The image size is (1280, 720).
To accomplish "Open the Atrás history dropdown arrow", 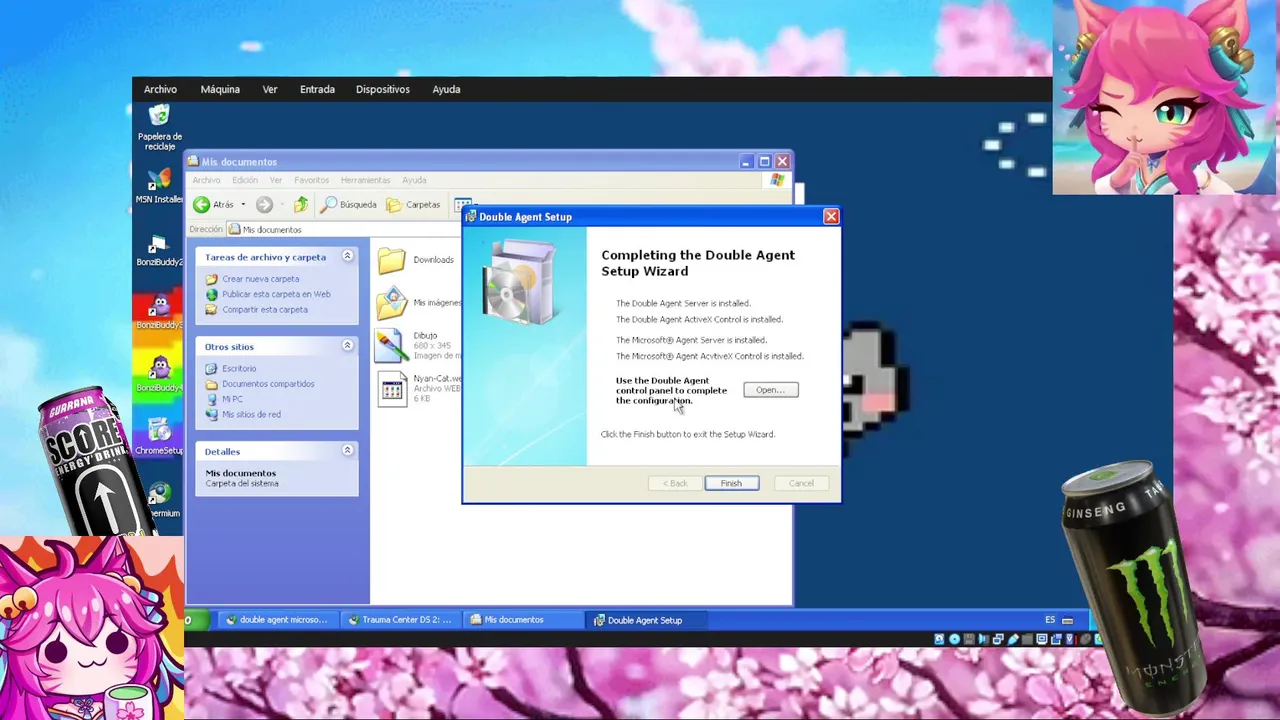I will (243, 205).
